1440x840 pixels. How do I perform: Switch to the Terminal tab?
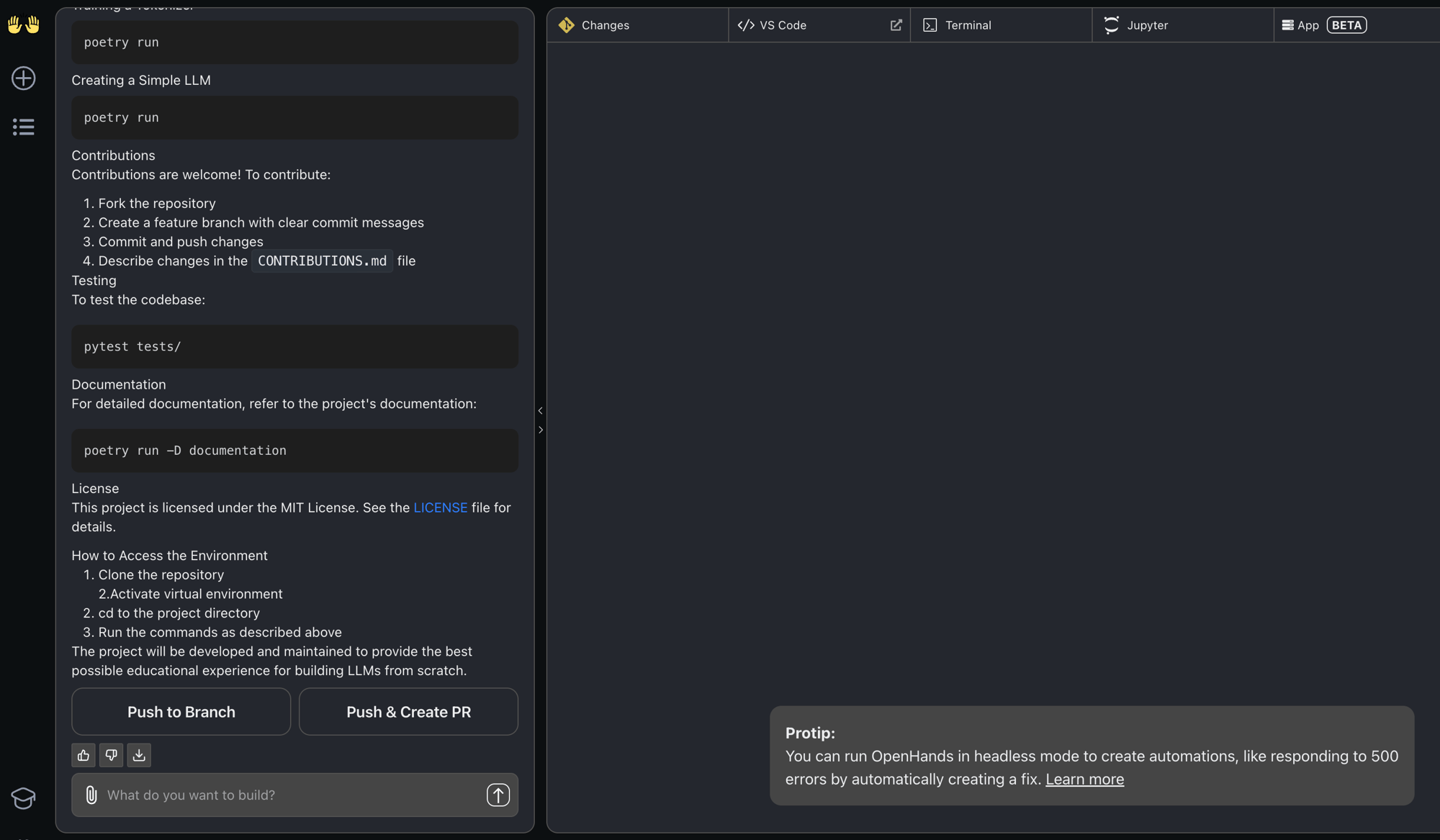[x=968, y=24]
